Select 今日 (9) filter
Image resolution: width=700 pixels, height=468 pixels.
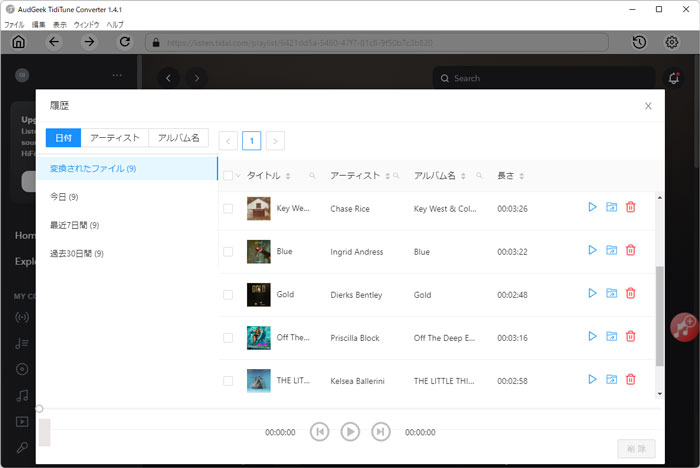point(127,197)
